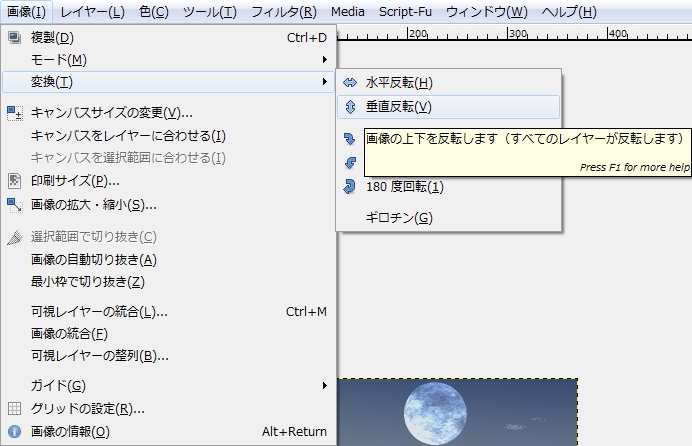Choose 可視レイヤーの整列(B)...
Viewport: 692px width, 446px height.
[168, 356]
